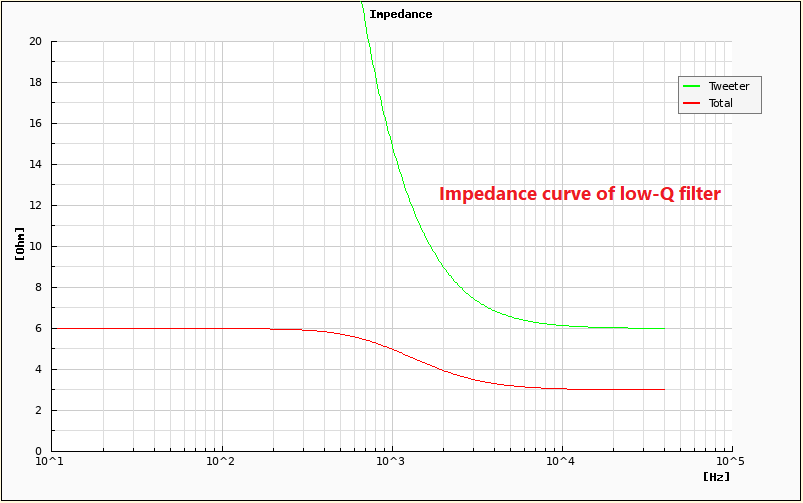803x503 pixels.
Task: Click the 10^5 x-axis tick label
Action: coord(730,461)
